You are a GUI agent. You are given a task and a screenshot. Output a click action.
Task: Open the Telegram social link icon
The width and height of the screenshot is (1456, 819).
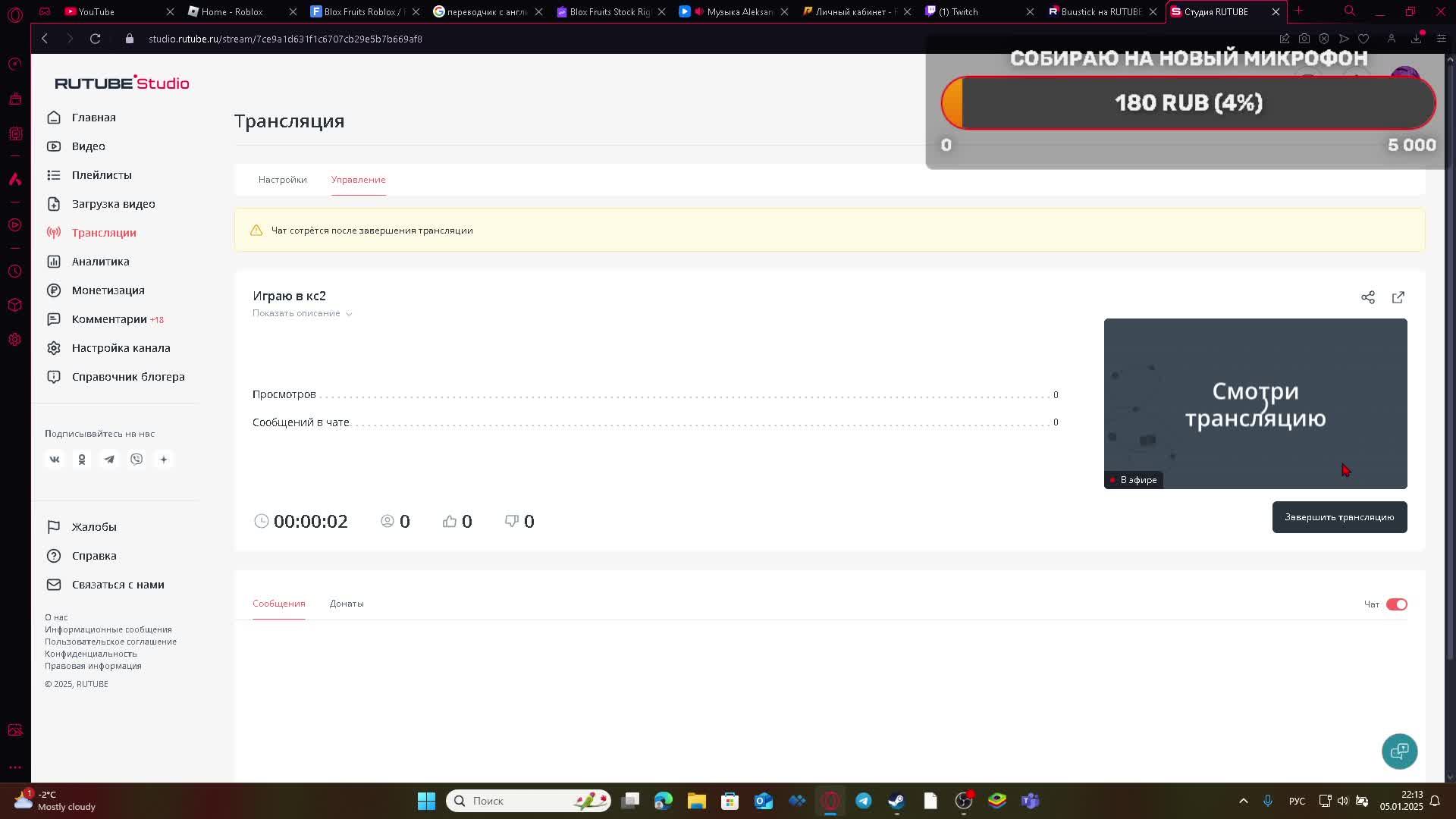click(x=109, y=460)
